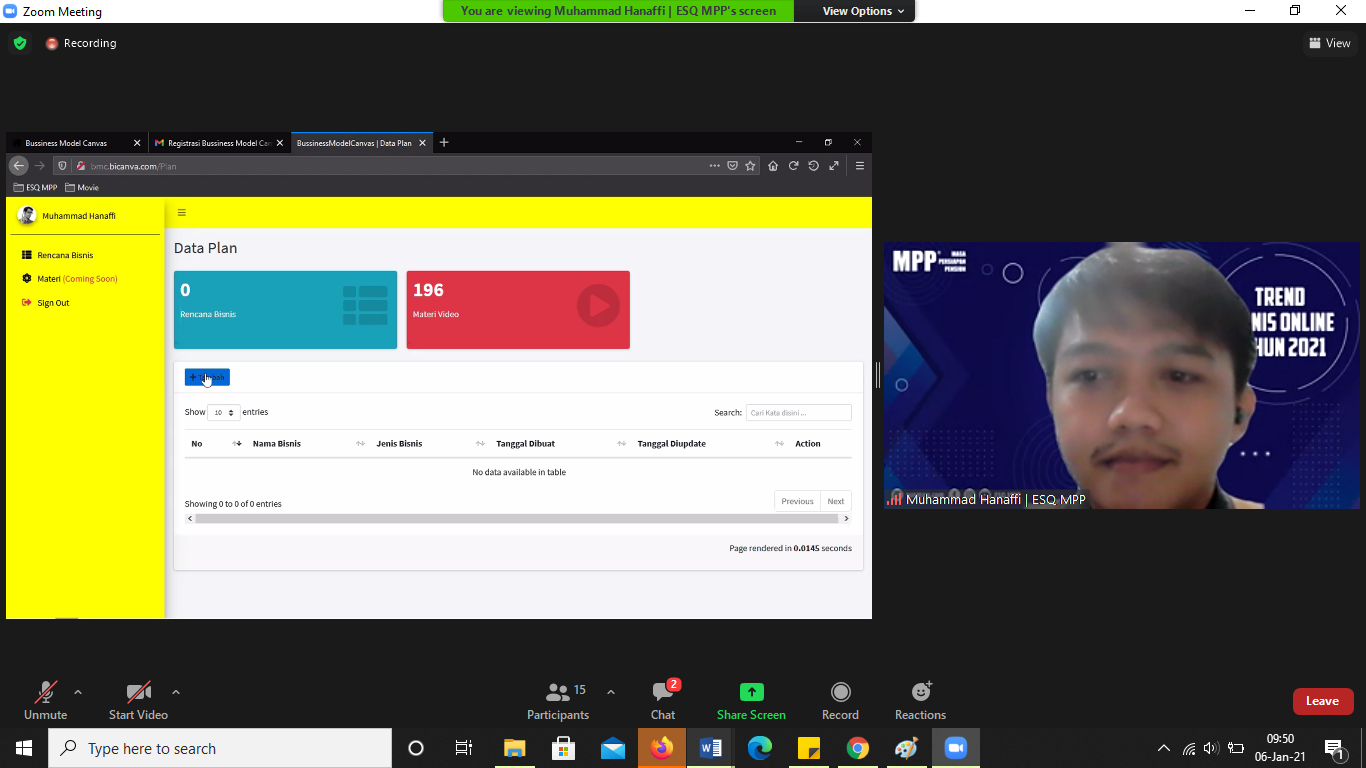The image size is (1366, 768).
Task: Click the green Share Screen icon
Action: click(751, 692)
